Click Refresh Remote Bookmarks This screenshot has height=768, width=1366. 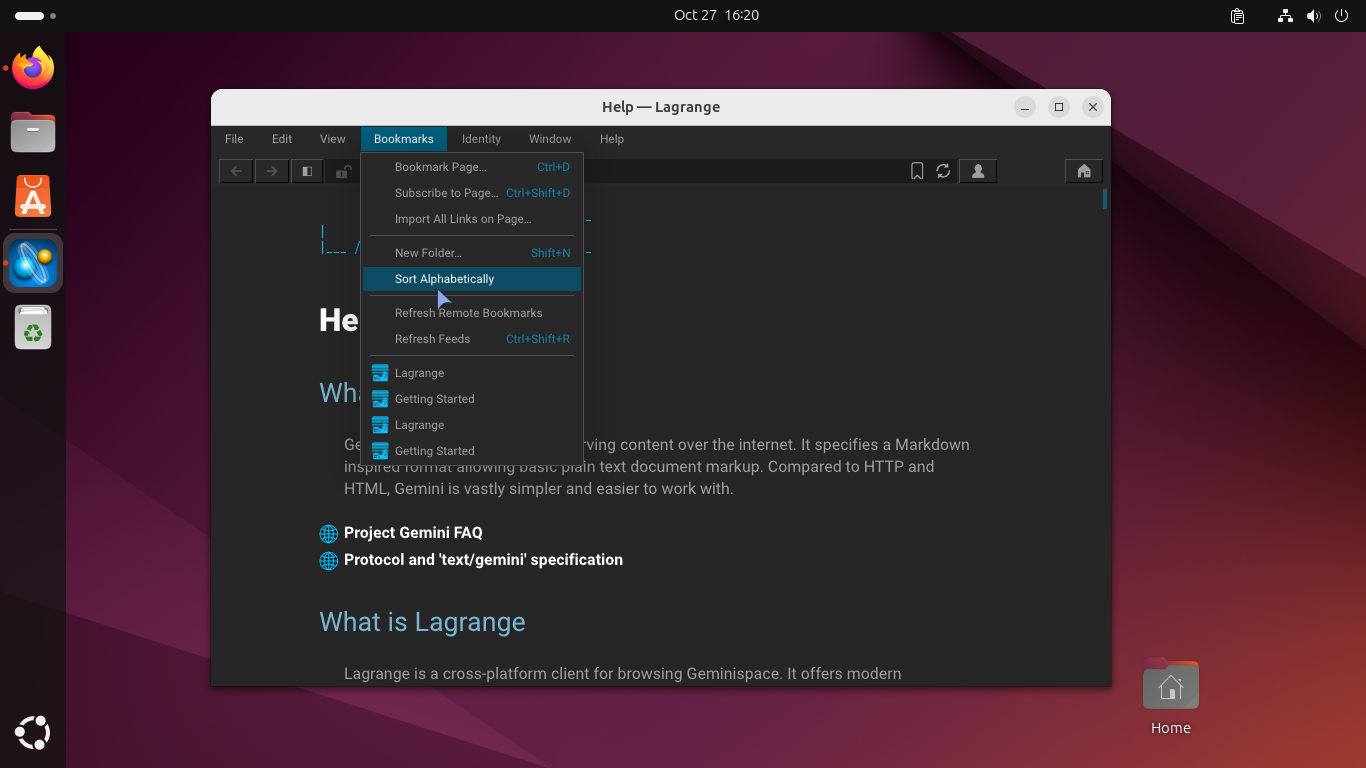[468, 313]
